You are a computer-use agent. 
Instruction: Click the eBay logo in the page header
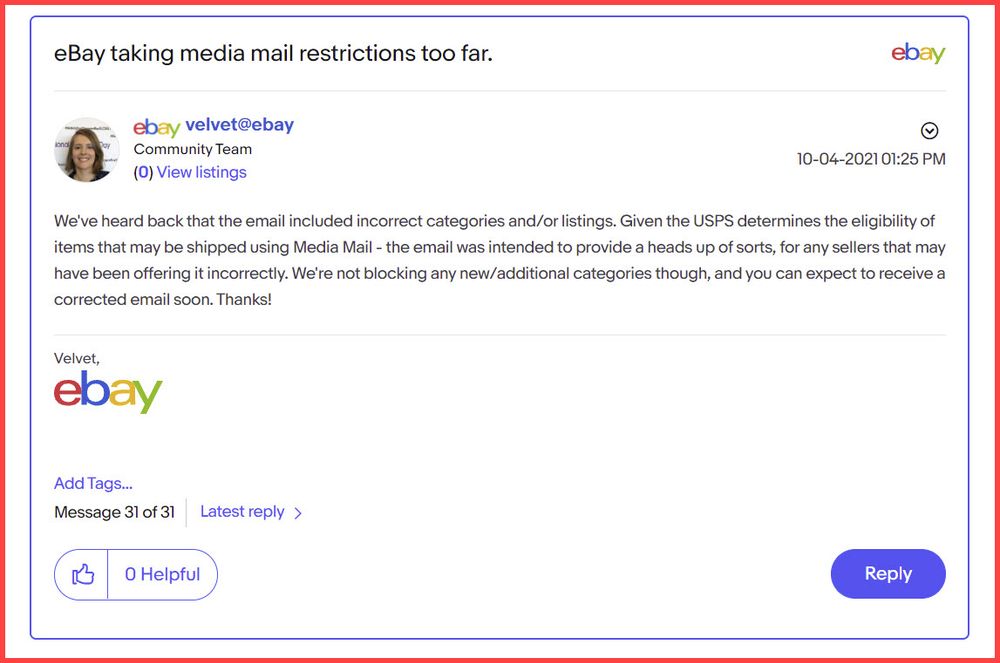(x=918, y=53)
